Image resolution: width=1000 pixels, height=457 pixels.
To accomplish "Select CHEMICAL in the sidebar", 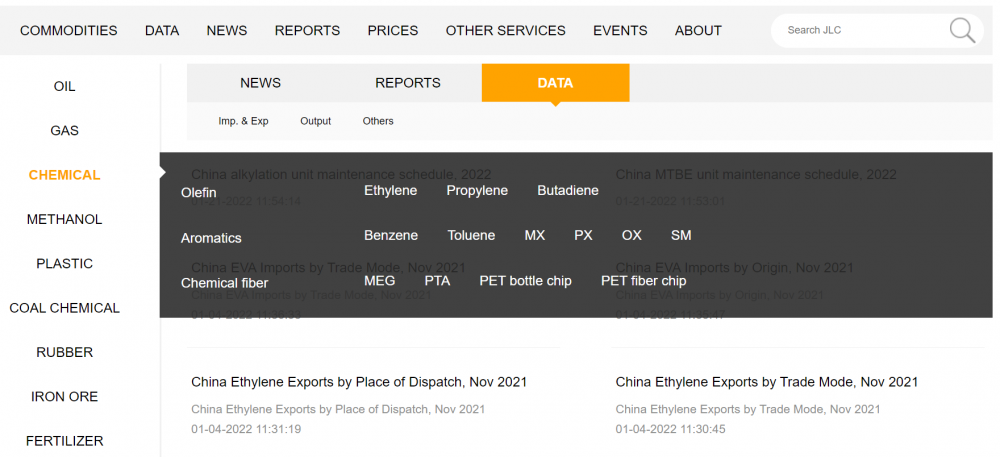I will coord(64,175).
